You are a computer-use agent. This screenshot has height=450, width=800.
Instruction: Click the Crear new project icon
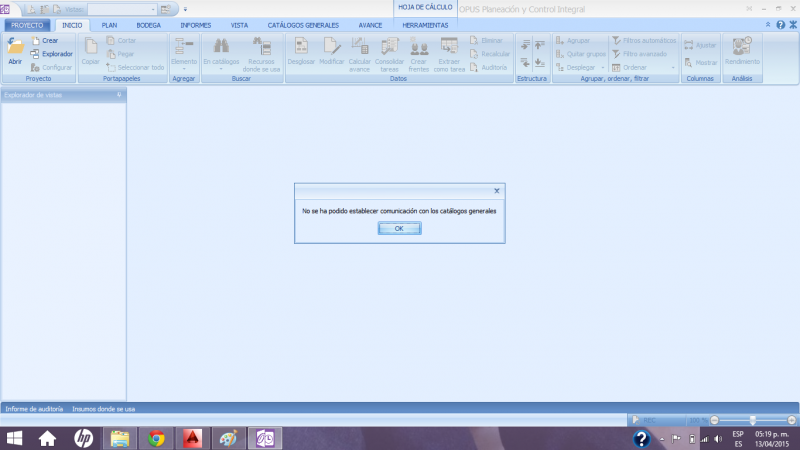coord(44,40)
